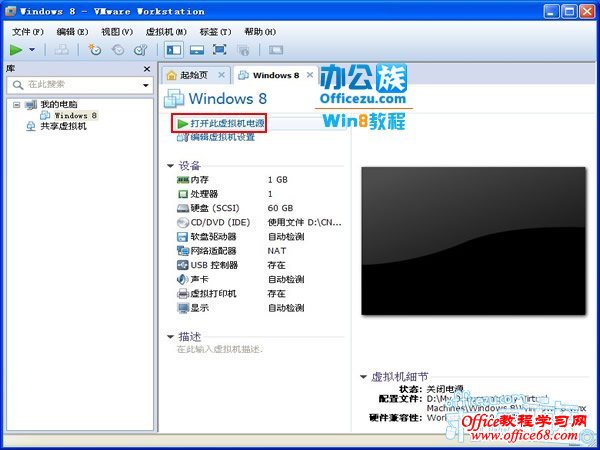Open the 虚拟机(M) menu
The image size is (600, 450).
pos(166,32)
